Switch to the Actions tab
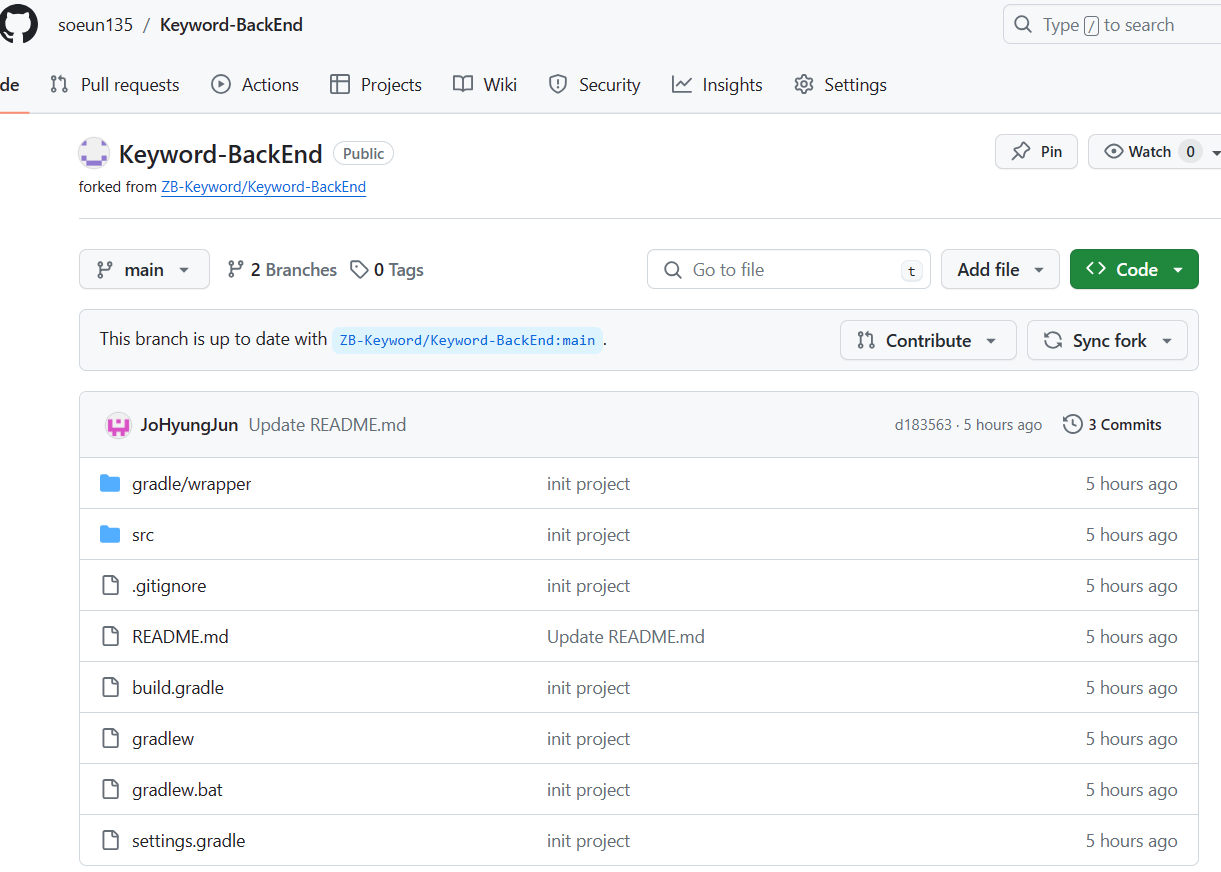The image size is (1221, 872). click(x=255, y=85)
